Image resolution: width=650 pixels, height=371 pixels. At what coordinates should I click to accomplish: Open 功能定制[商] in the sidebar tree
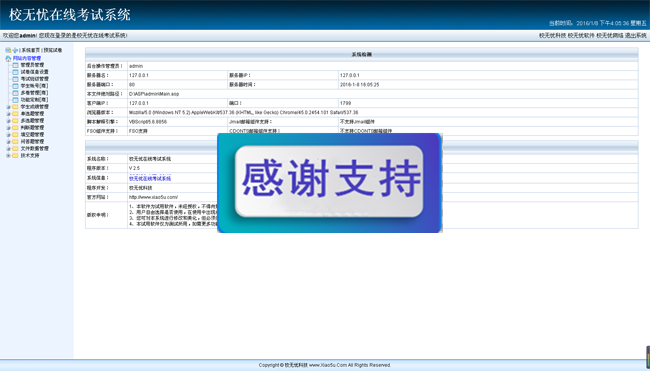coord(34,100)
